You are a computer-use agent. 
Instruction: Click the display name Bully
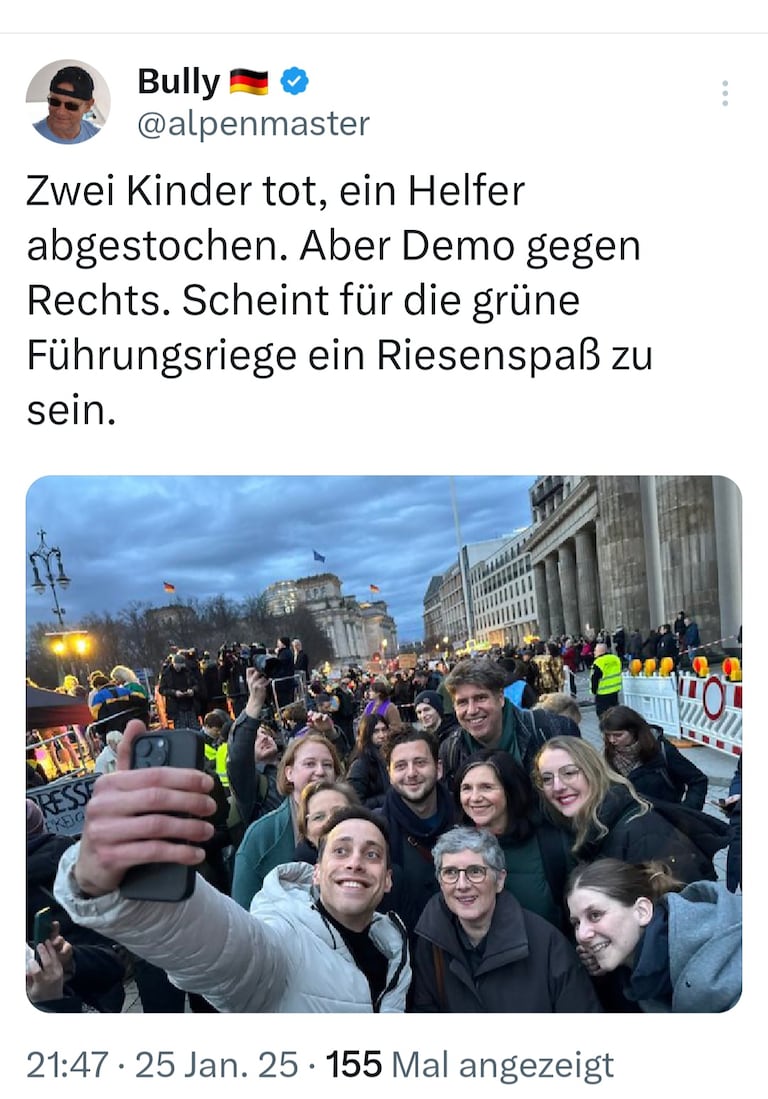click(179, 82)
